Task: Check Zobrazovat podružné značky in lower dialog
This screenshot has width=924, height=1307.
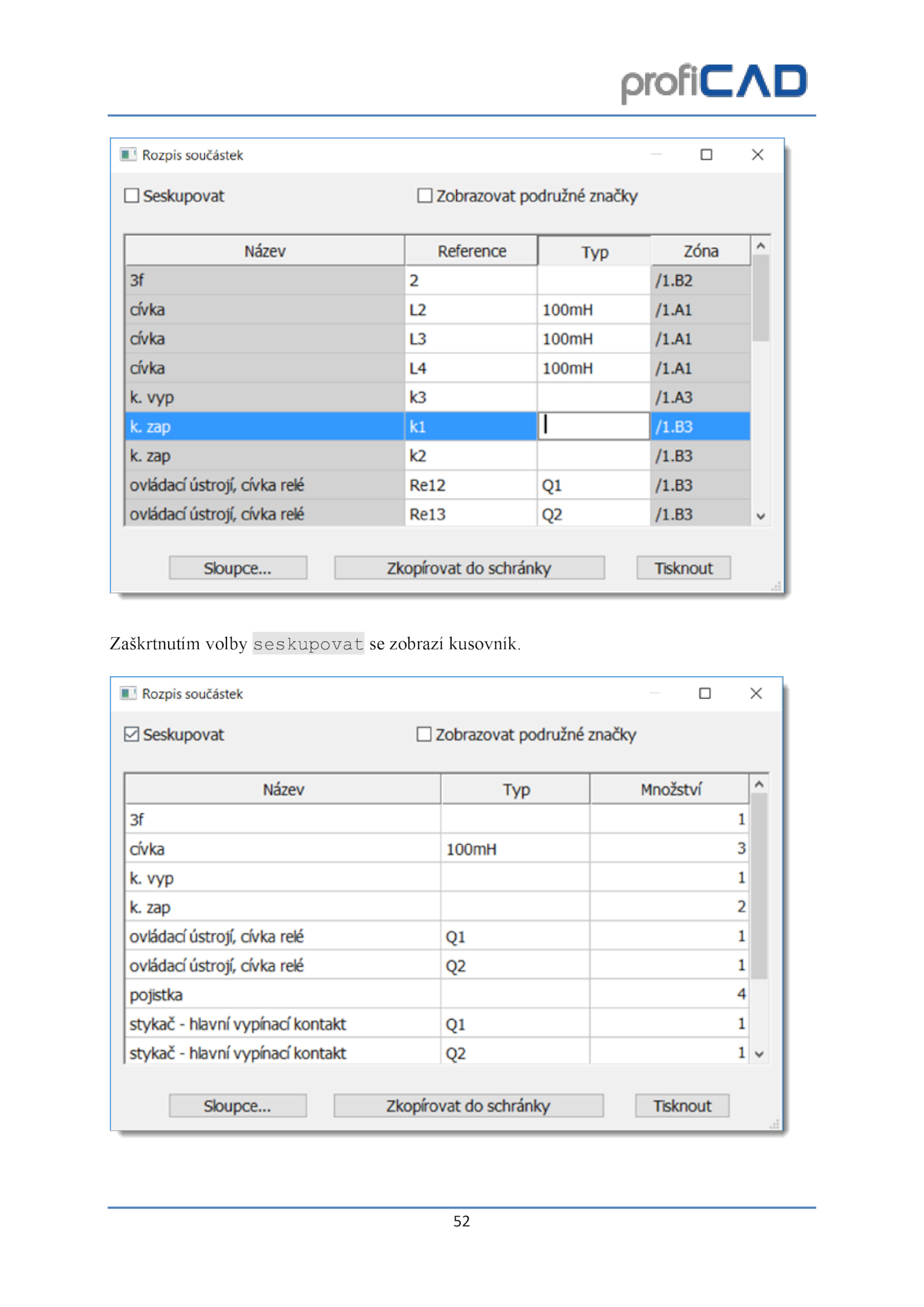Action: [x=424, y=734]
